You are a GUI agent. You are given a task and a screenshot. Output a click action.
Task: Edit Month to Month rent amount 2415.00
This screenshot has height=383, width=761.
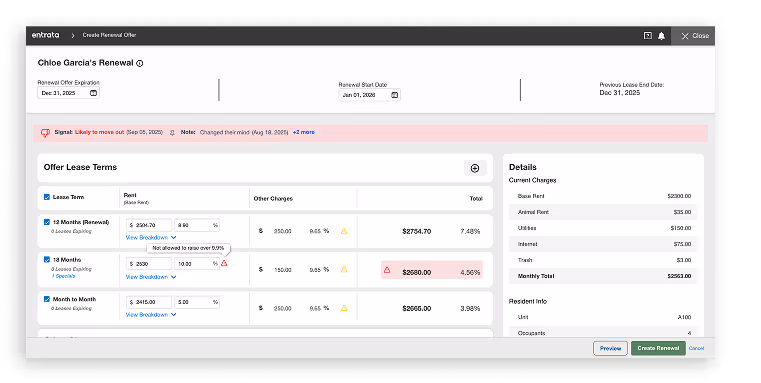point(149,302)
